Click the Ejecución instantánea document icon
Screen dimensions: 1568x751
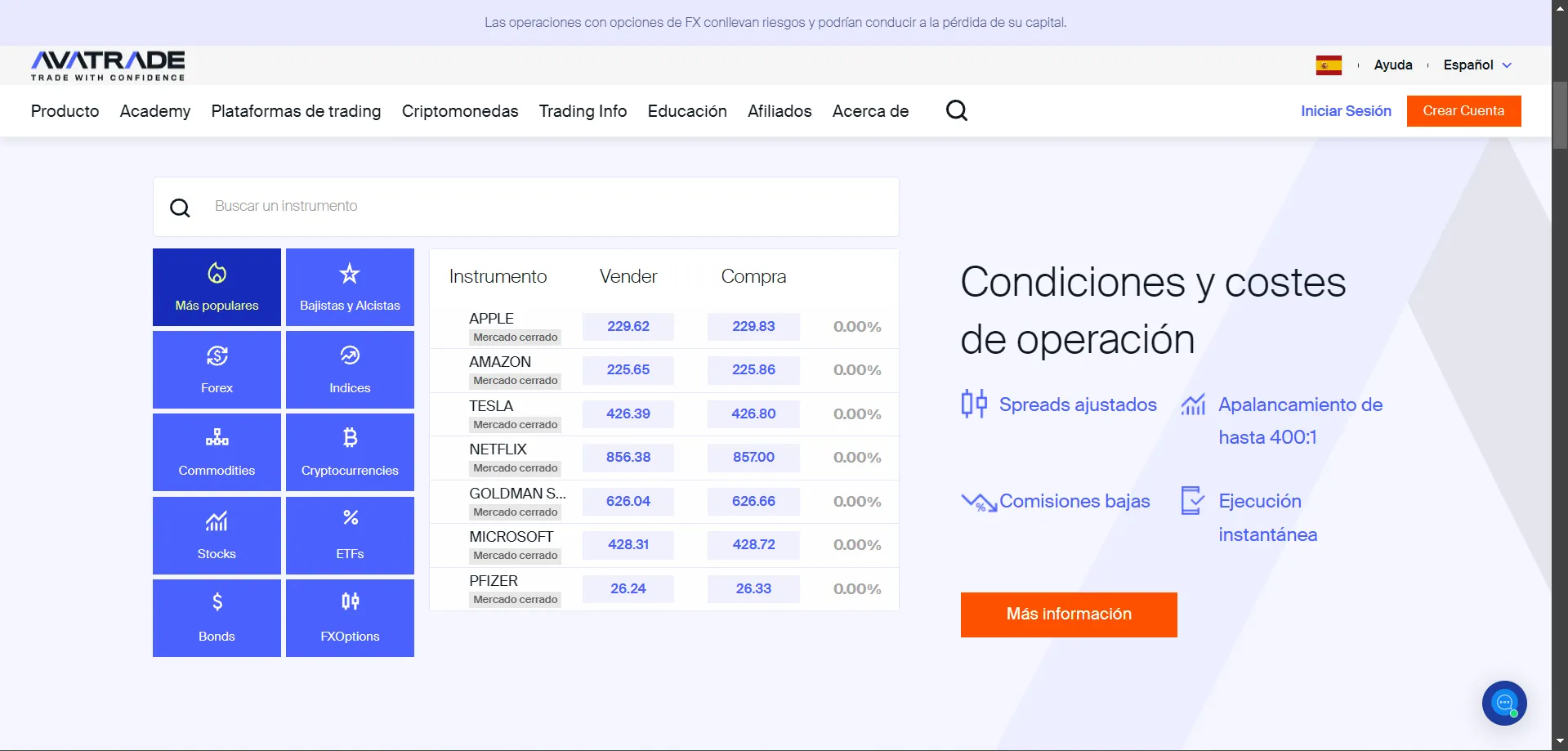coord(1193,500)
